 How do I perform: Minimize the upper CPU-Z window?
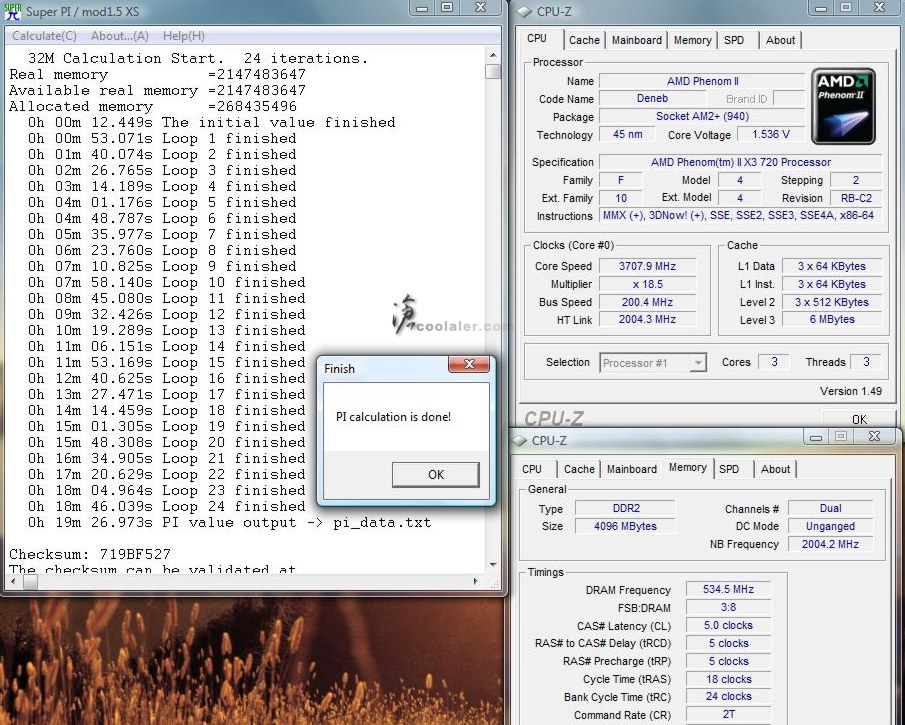(821, 8)
